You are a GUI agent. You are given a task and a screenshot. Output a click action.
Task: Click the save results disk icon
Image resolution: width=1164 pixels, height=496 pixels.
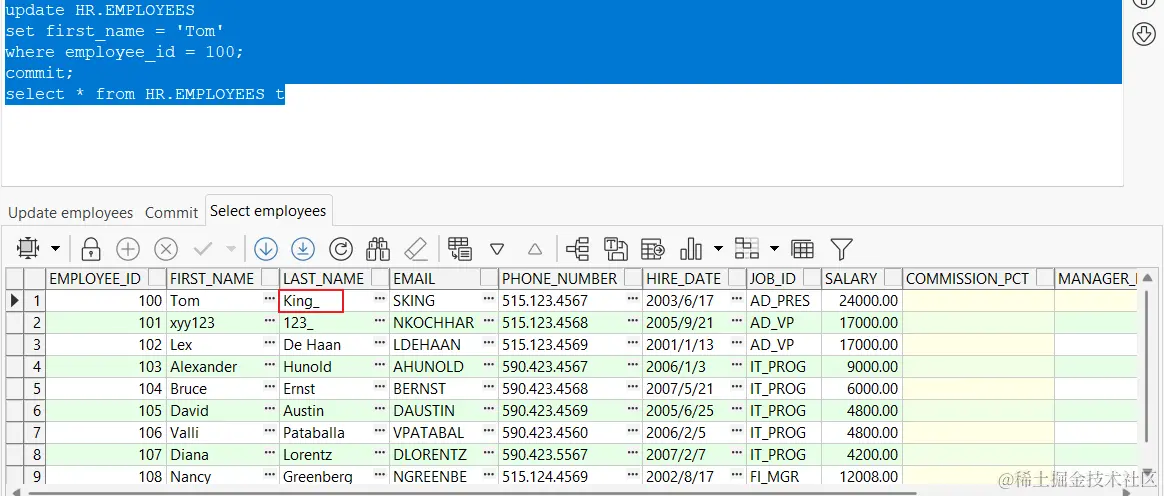[x=615, y=249]
